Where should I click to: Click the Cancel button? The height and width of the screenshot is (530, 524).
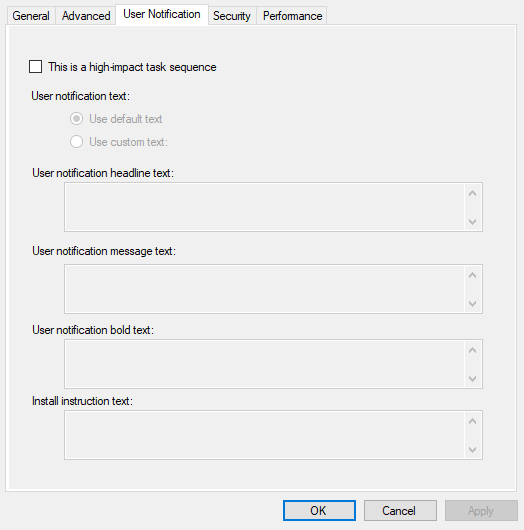point(400,510)
